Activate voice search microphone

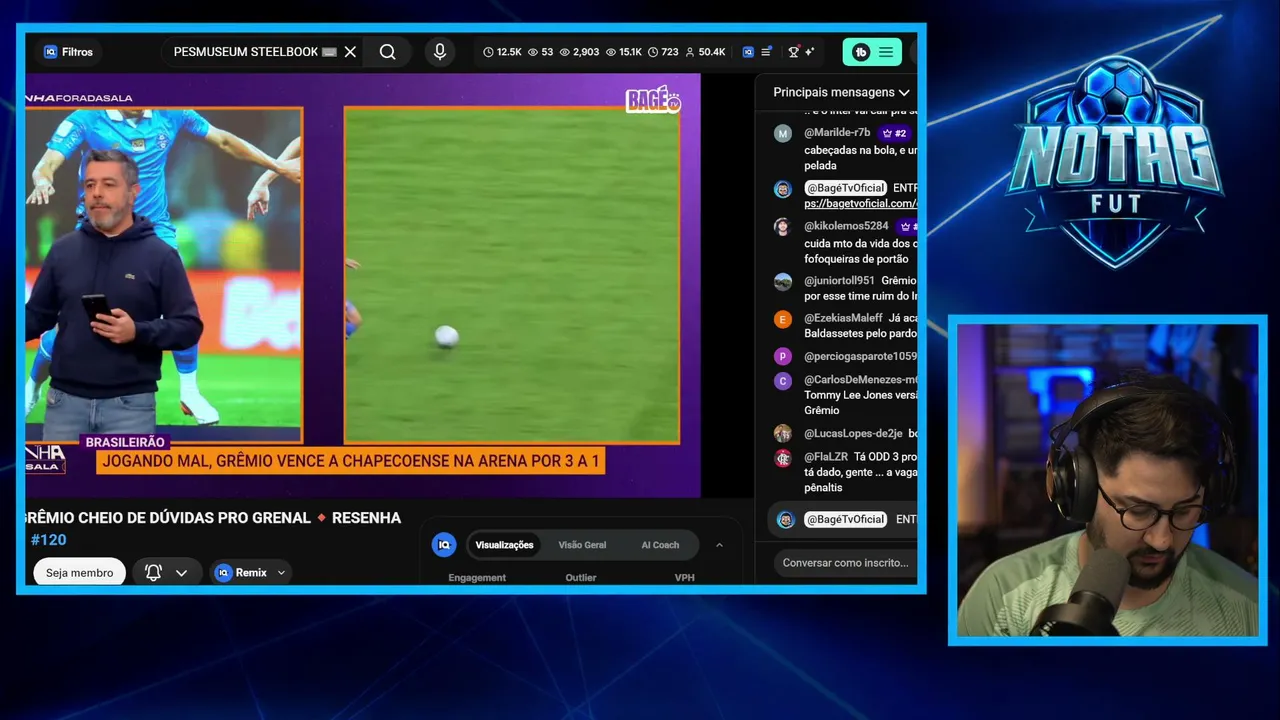click(x=439, y=52)
